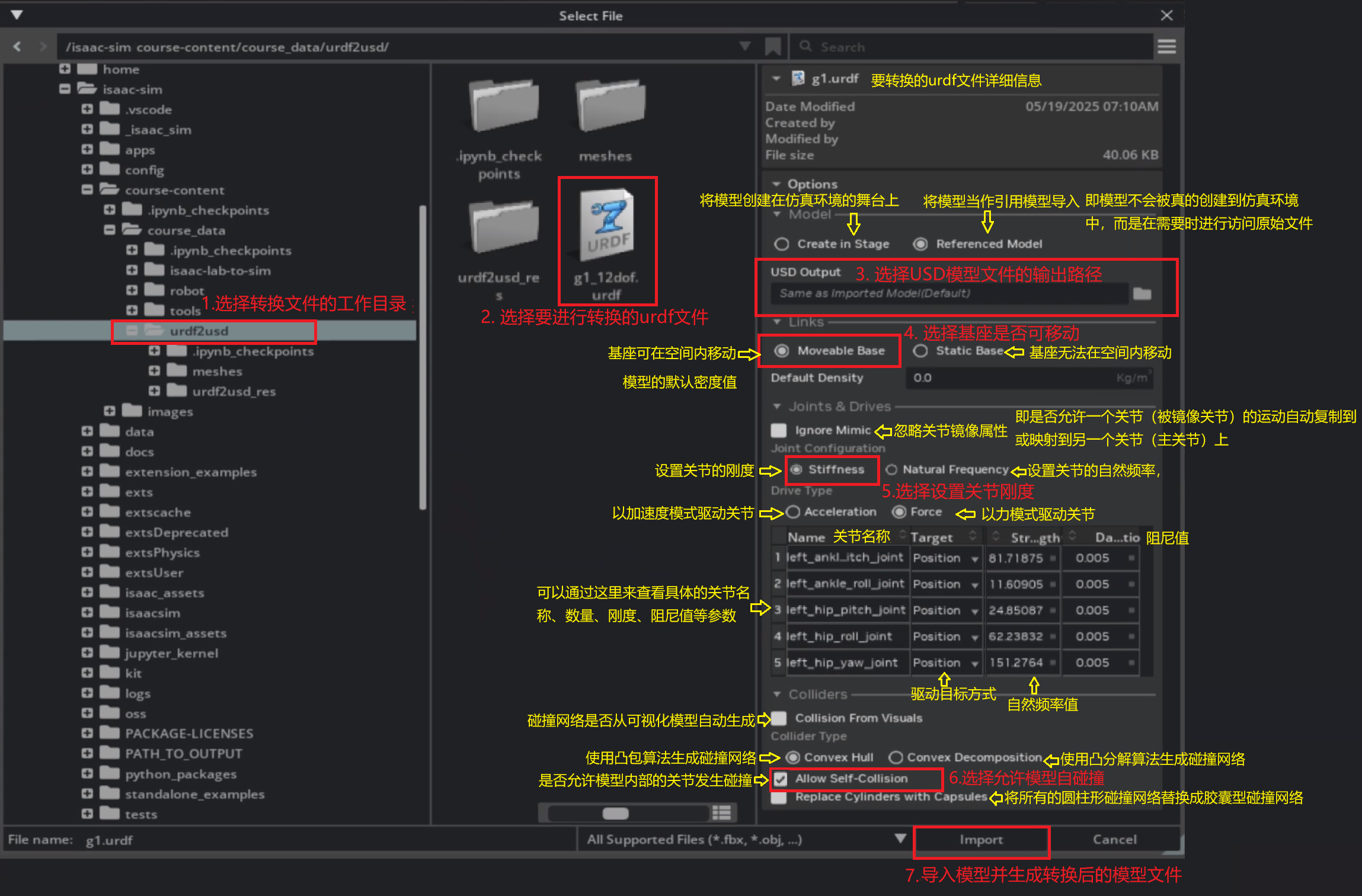
Task: Choose Static Base option
Action: click(x=920, y=351)
